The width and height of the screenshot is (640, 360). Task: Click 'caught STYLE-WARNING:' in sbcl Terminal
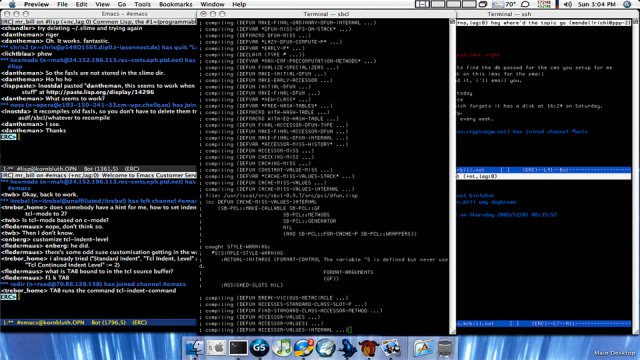[x=238, y=247]
